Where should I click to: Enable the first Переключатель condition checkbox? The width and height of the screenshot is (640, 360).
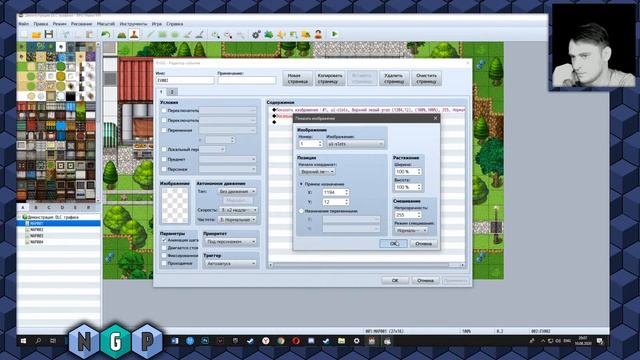coord(164,110)
